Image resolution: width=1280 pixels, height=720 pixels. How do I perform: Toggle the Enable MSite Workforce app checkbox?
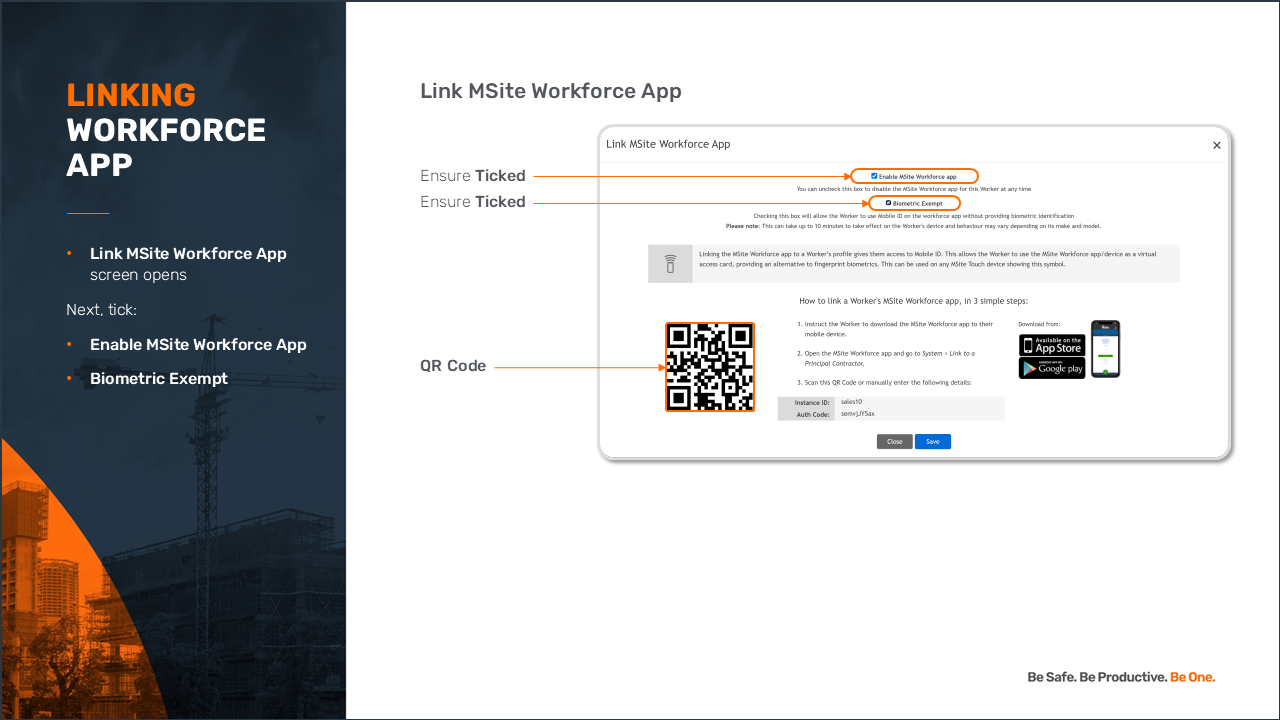(874, 176)
